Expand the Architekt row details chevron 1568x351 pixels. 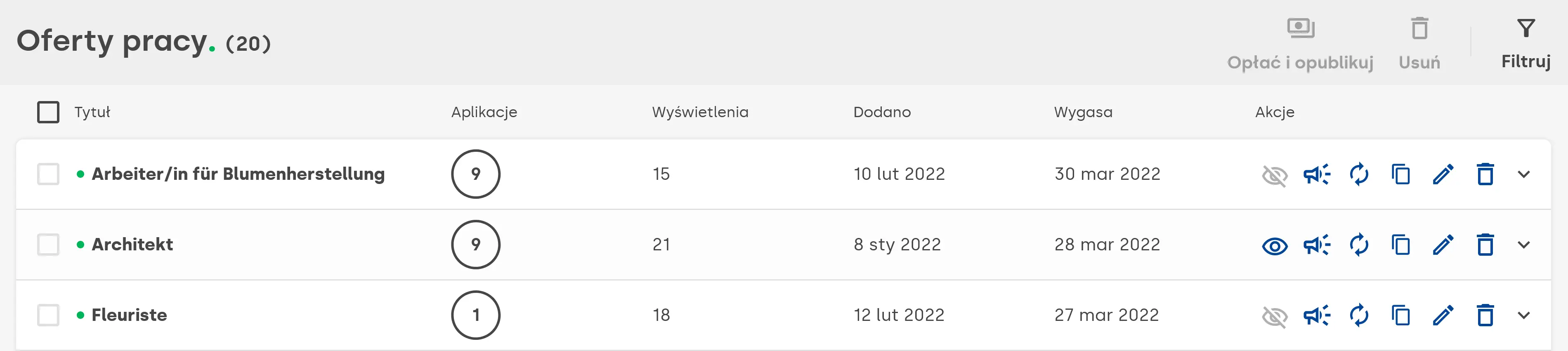coord(1523,245)
